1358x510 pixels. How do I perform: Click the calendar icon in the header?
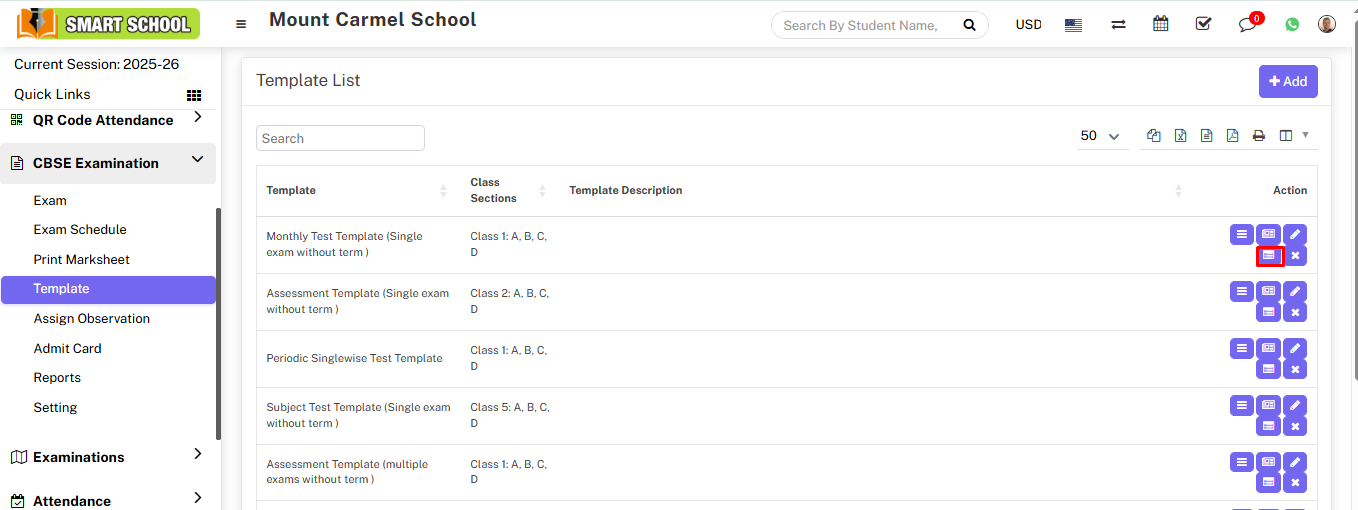pyautogui.click(x=1160, y=24)
